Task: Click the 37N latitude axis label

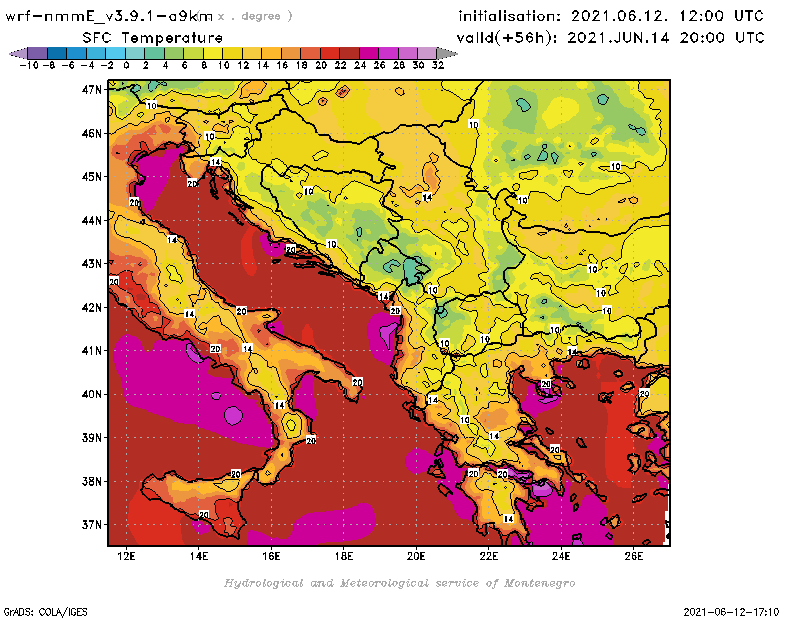Action: pyautogui.click(x=92, y=525)
